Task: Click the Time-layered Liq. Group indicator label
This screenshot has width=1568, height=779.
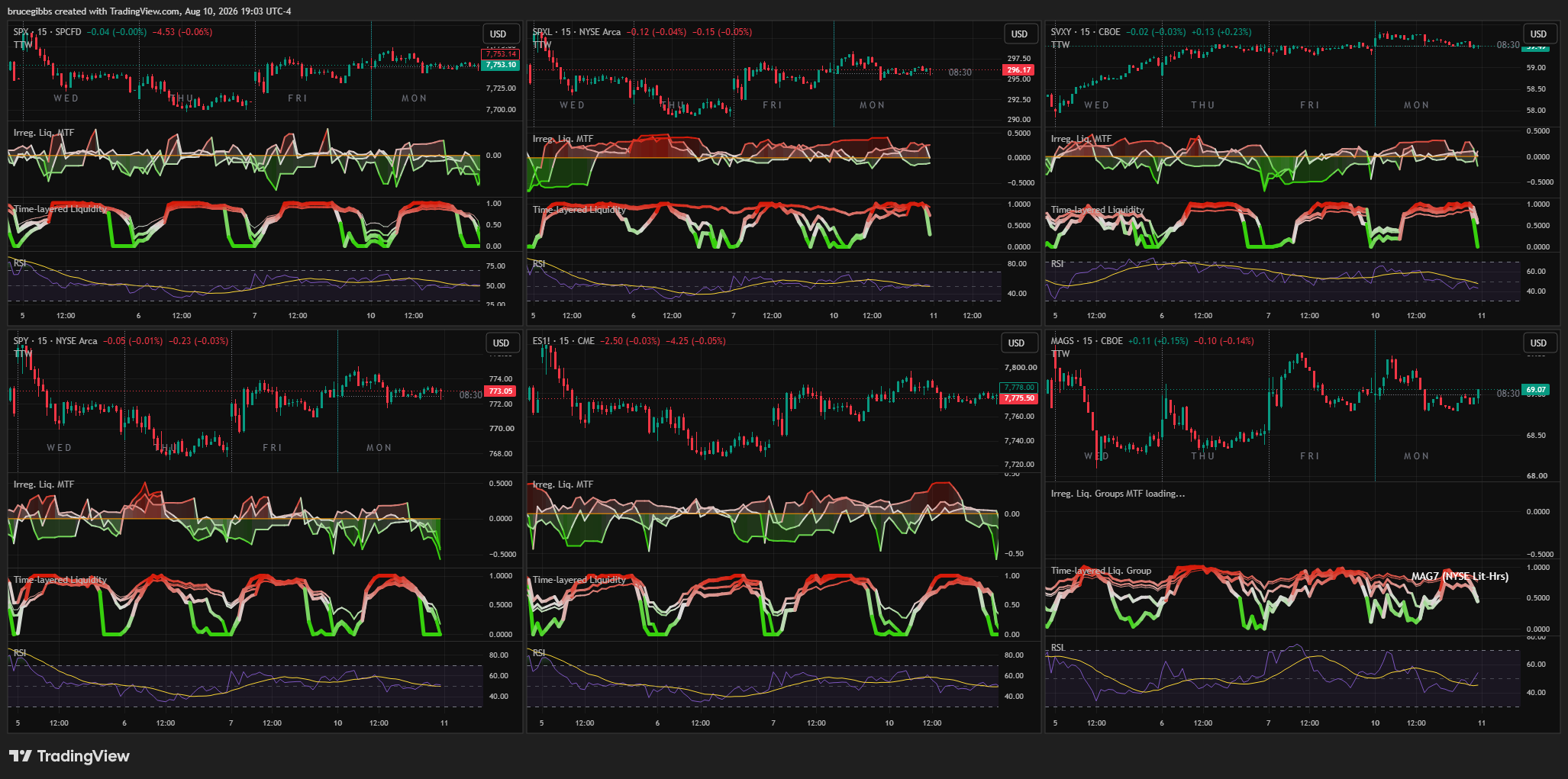Action: click(x=1101, y=571)
